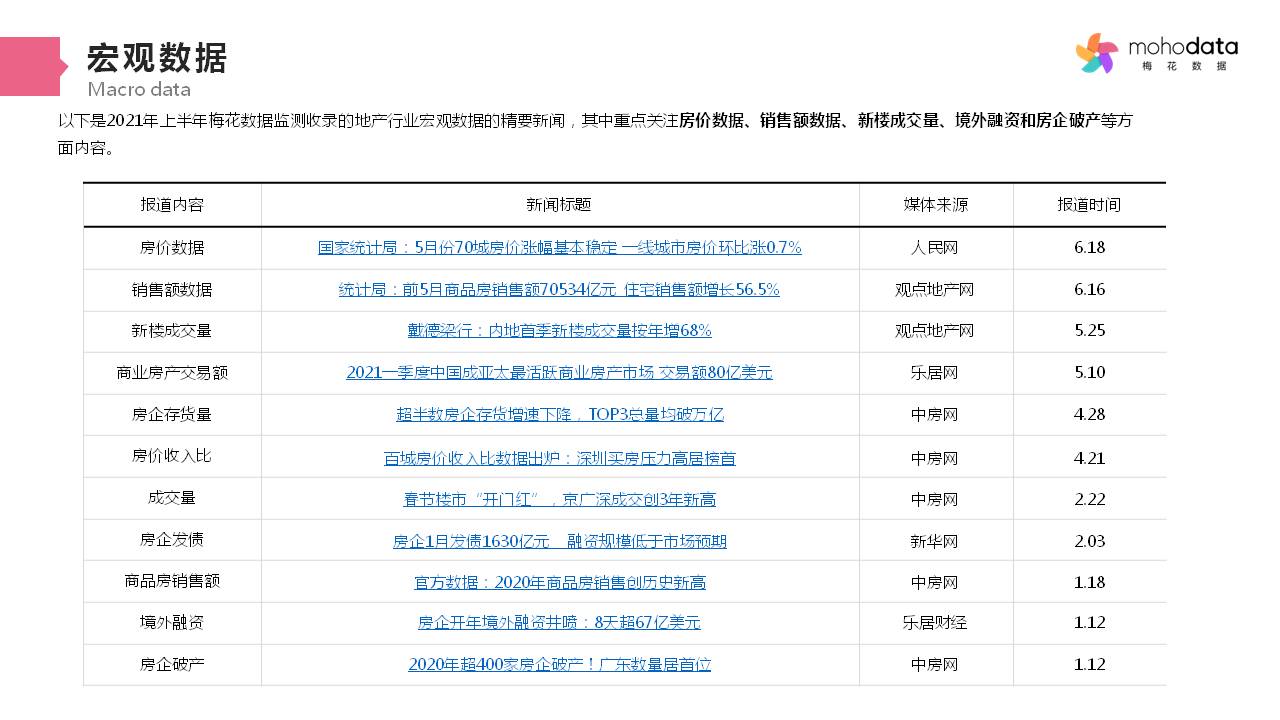Open the 国家统计局 5月份70城房价 news link

(x=559, y=247)
